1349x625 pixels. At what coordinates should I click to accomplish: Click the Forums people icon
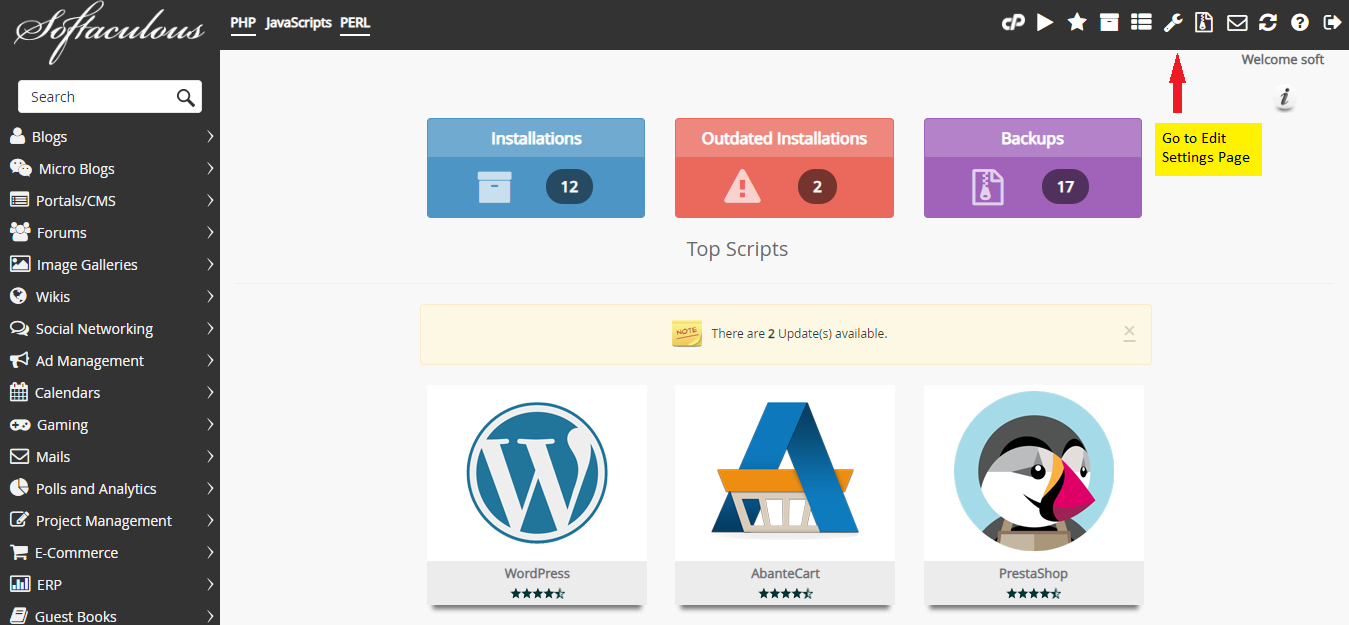click(20, 232)
